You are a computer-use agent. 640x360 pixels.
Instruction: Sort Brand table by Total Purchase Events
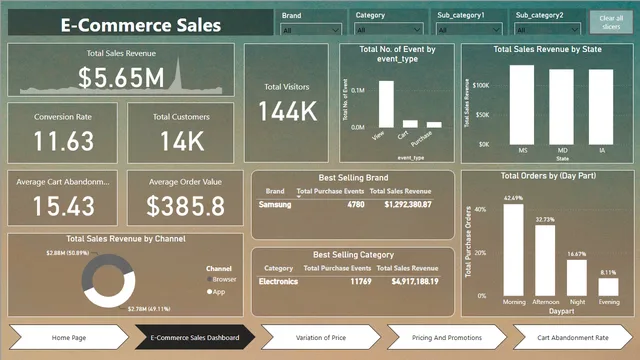tap(330, 191)
